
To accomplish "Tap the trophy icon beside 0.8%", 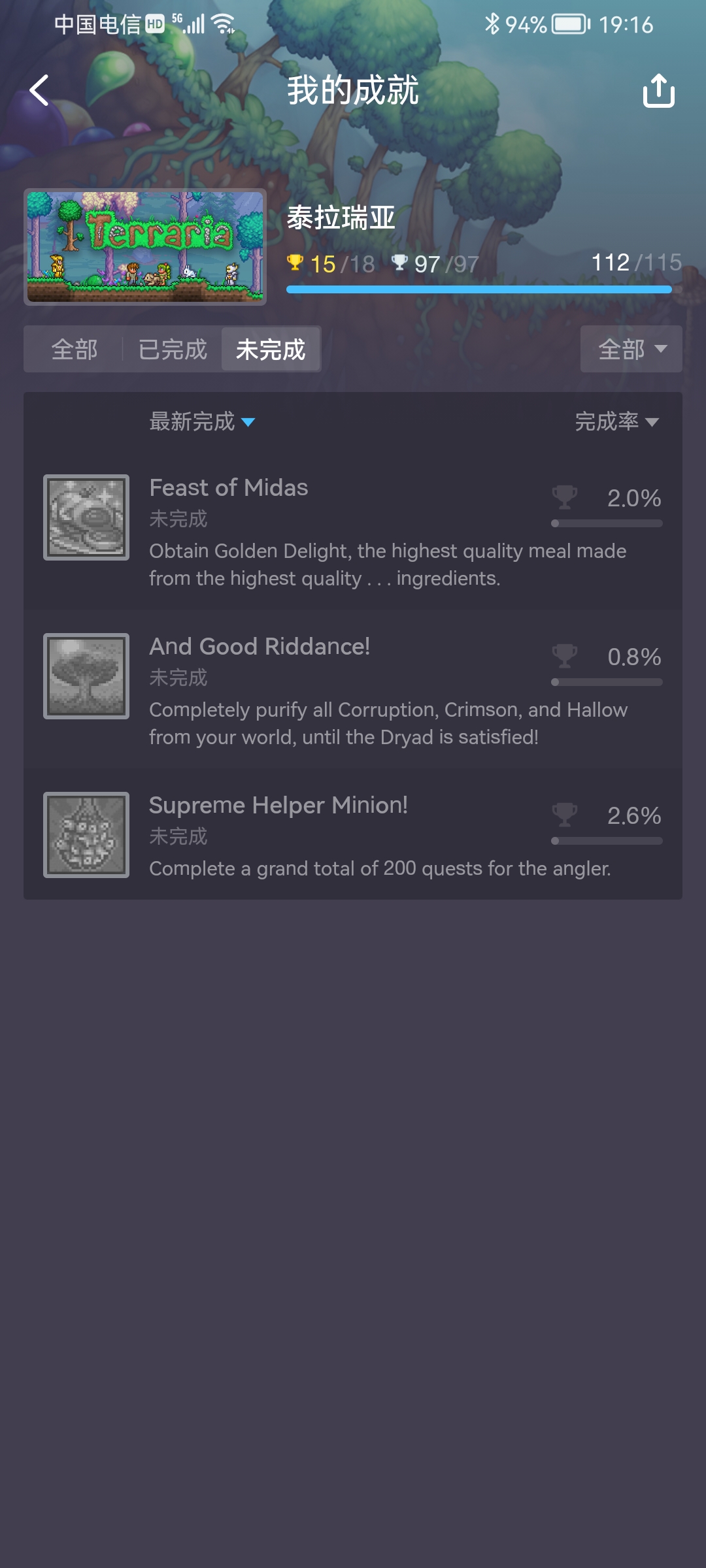I will [565, 656].
